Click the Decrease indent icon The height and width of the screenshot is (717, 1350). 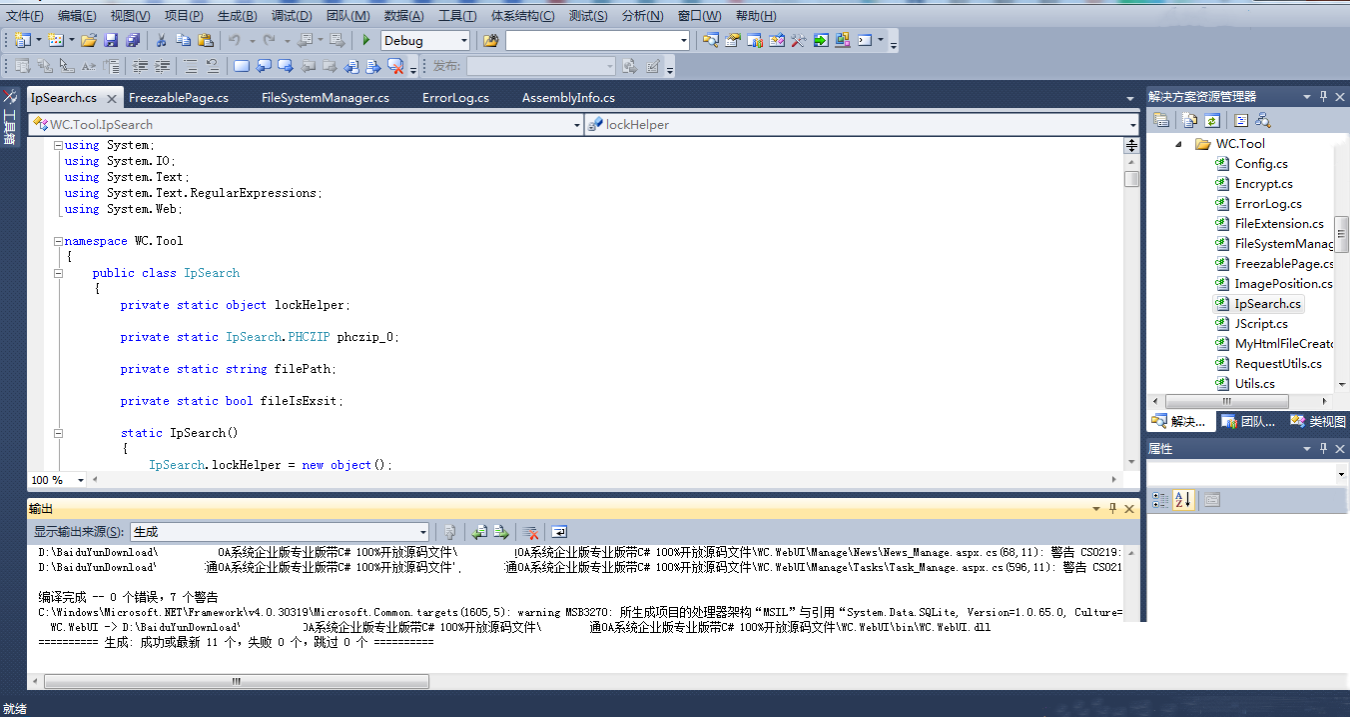140,66
